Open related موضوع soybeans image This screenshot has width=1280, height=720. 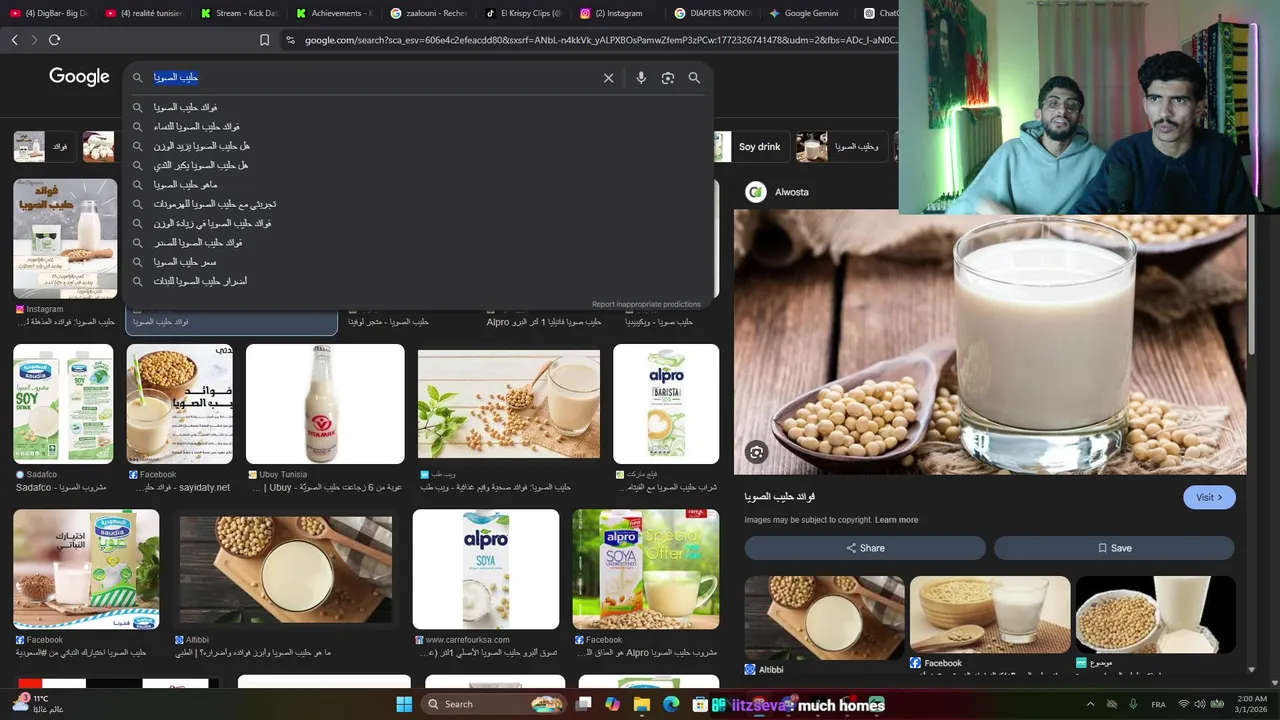(x=1156, y=615)
